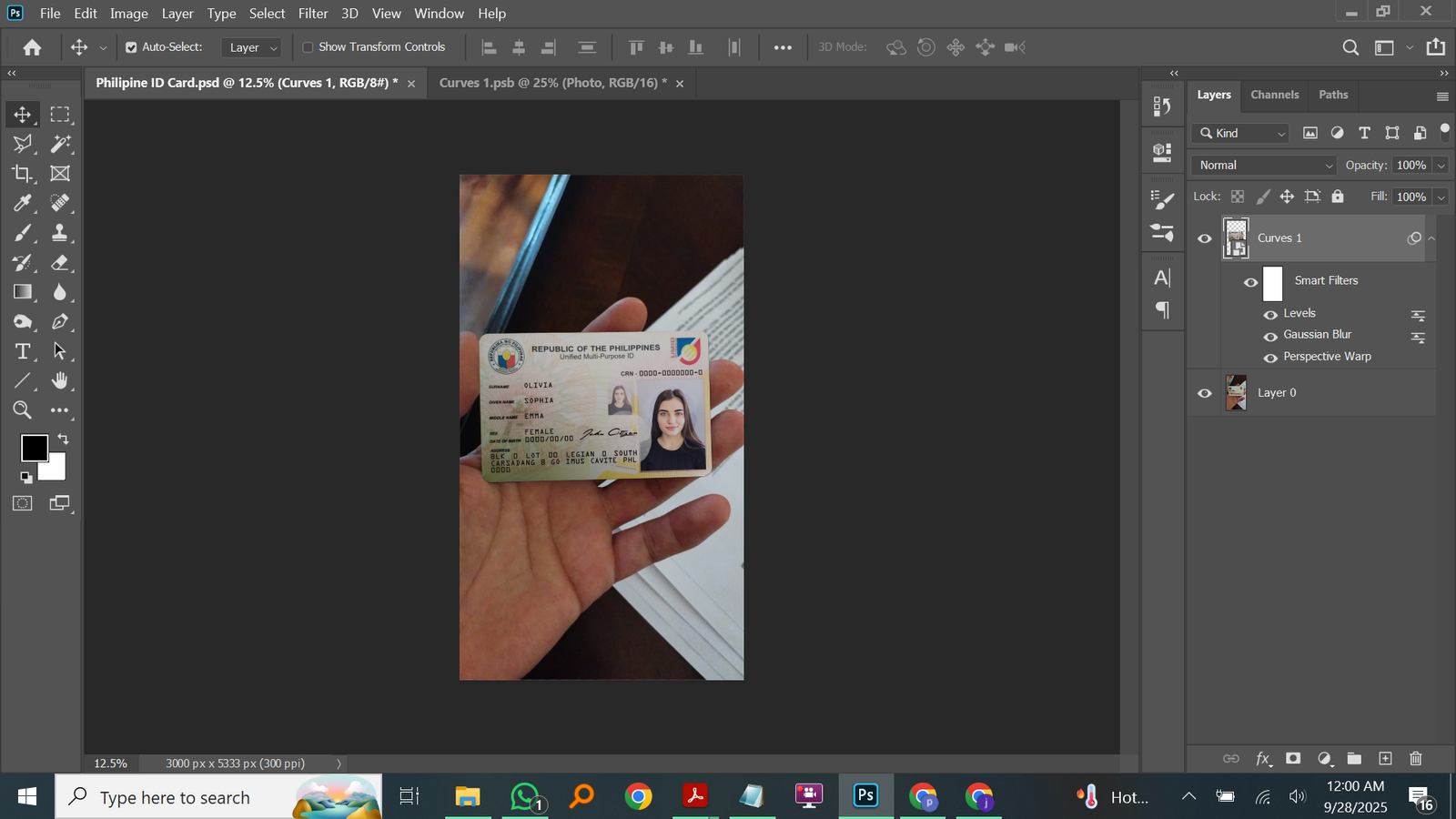Select the Clone Stamp tool
Screen dimensions: 1456x819
click(x=60, y=233)
